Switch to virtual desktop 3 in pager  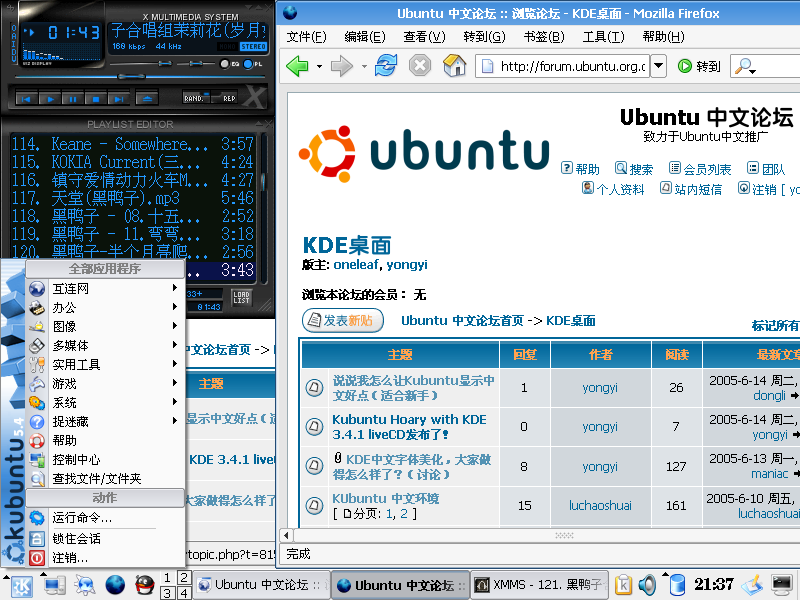(x=167, y=593)
